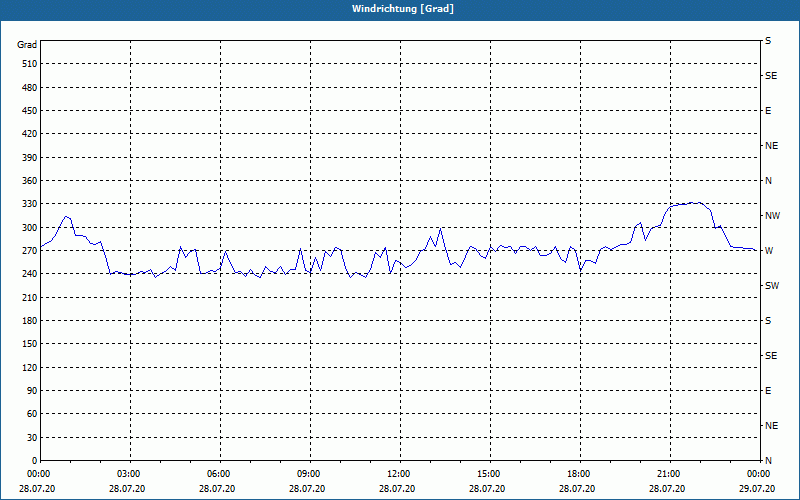
Task: Select the 150 y-axis value
Action: pos(30,344)
